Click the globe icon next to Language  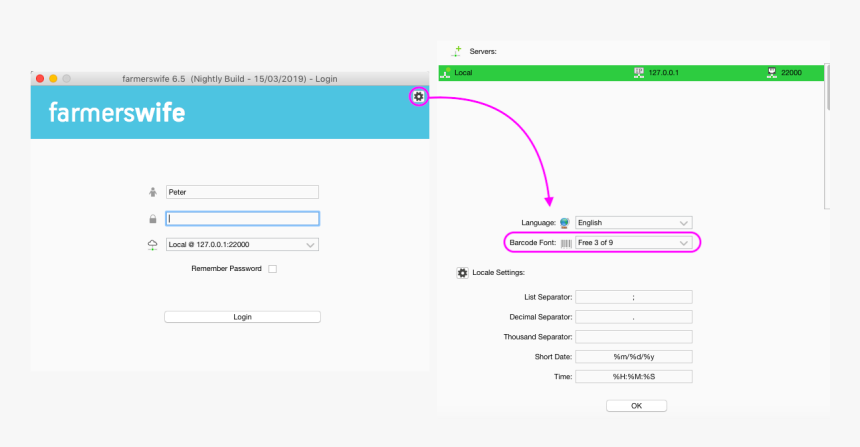tap(564, 223)
